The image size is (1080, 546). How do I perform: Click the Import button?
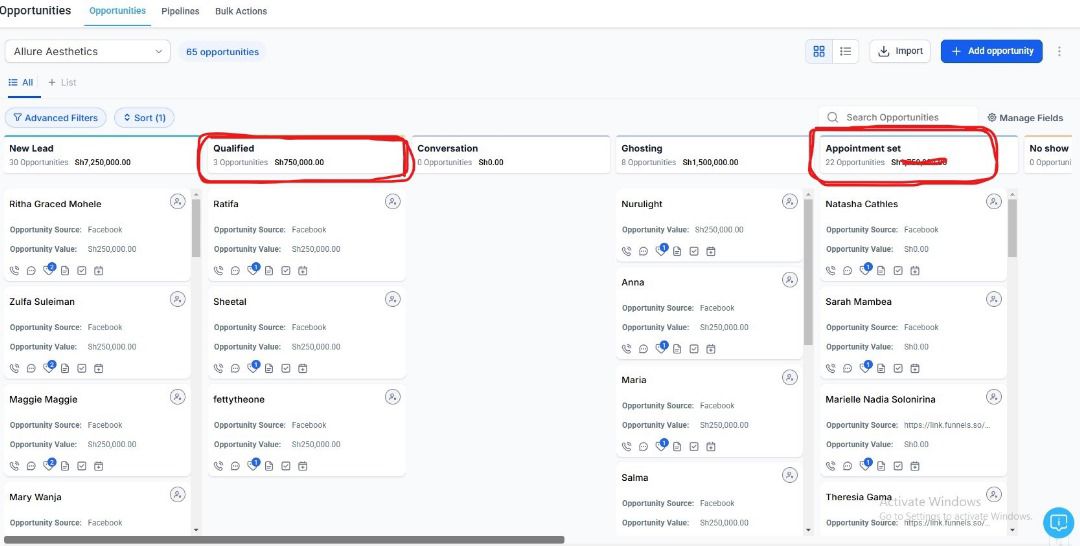(x=900, y=51)
